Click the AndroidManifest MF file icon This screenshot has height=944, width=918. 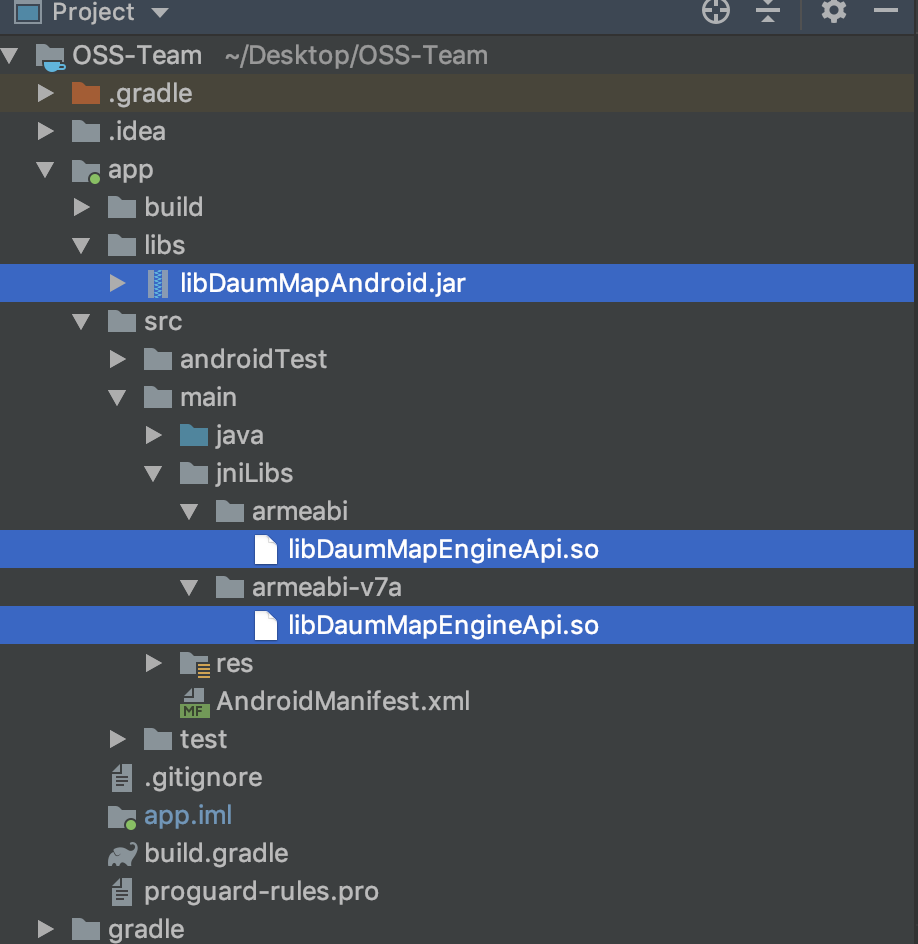194,703
